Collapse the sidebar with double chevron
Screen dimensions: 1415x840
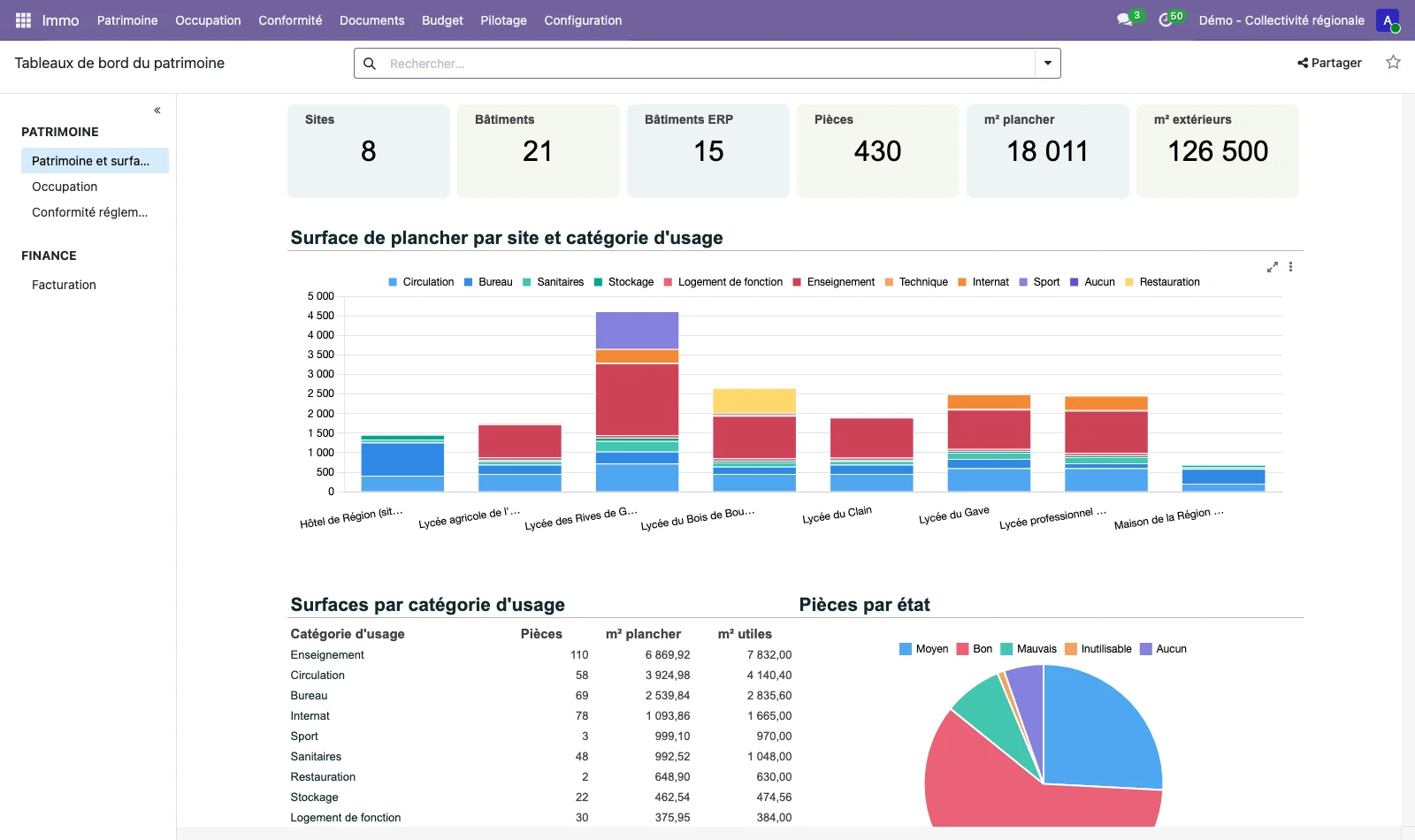[157, 111]
